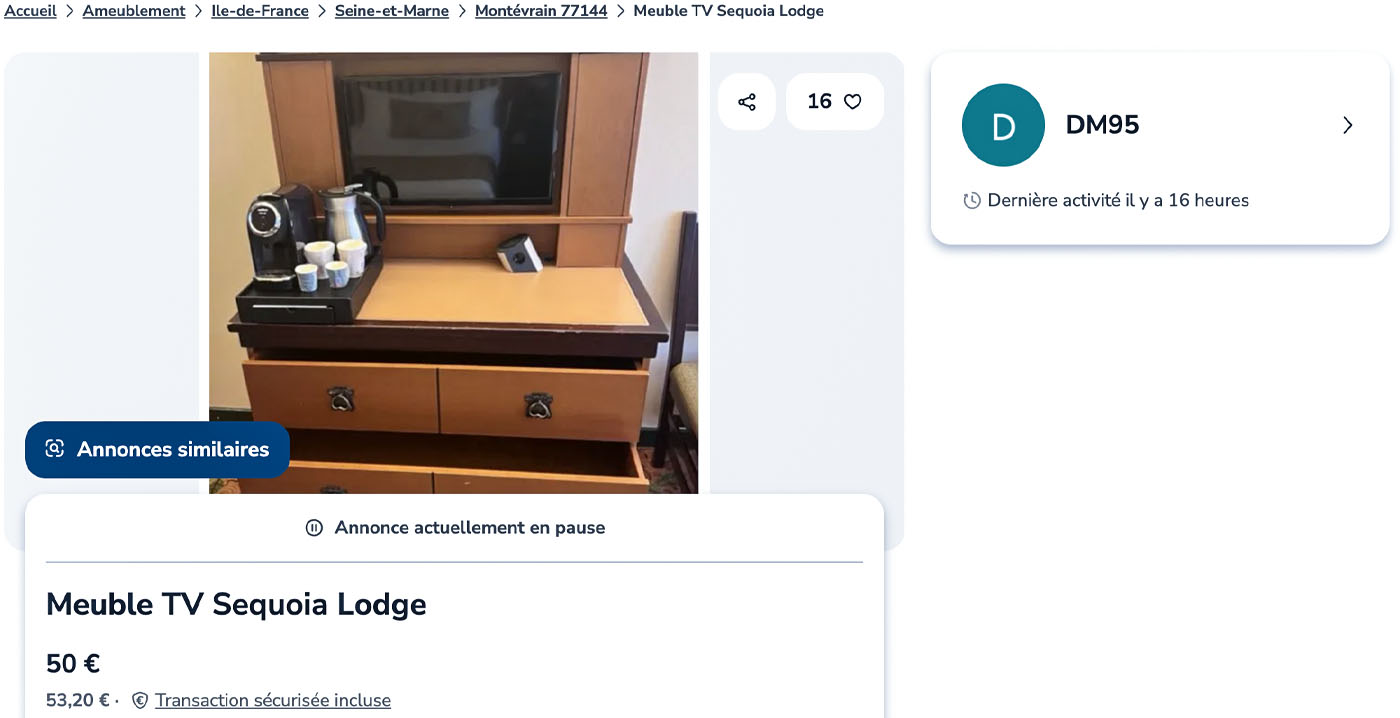Click the share icon button

click(747, 102)
